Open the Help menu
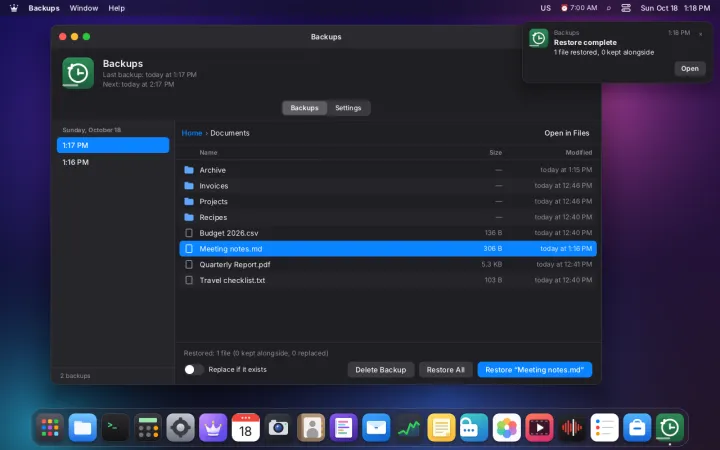Screen dimensions: 720x450 click(x=117, y=8)
